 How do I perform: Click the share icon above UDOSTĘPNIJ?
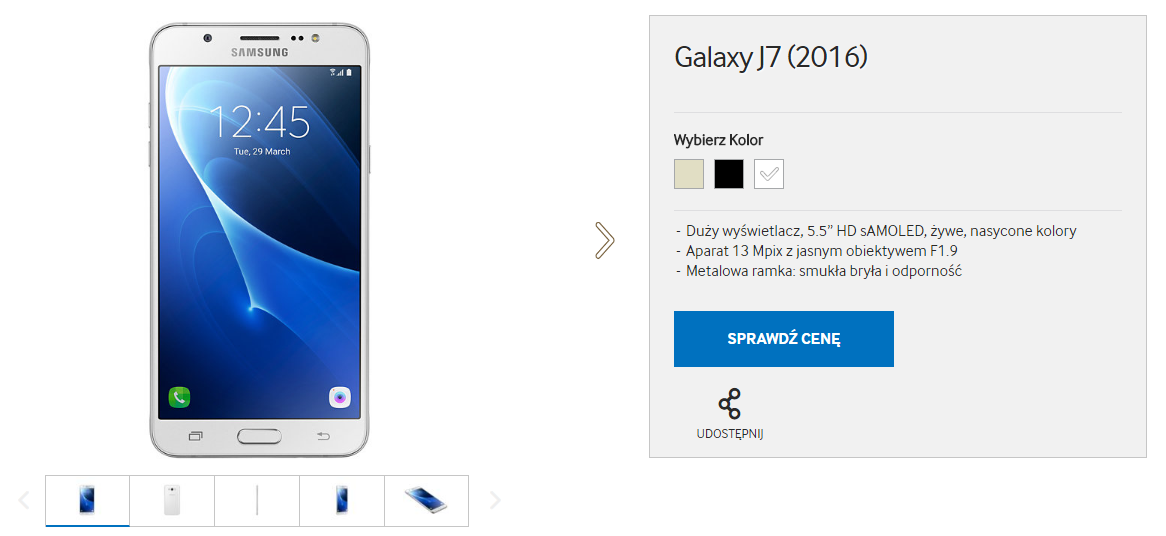(729, 404)
